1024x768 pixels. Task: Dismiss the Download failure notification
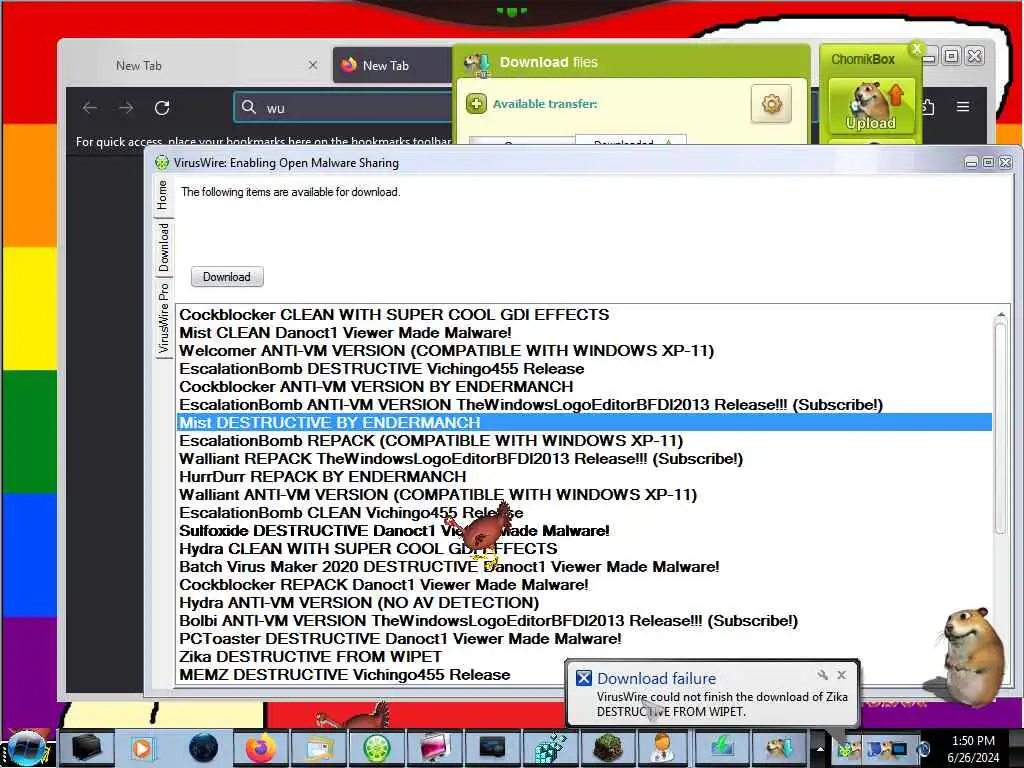click(x=842, y=675)
